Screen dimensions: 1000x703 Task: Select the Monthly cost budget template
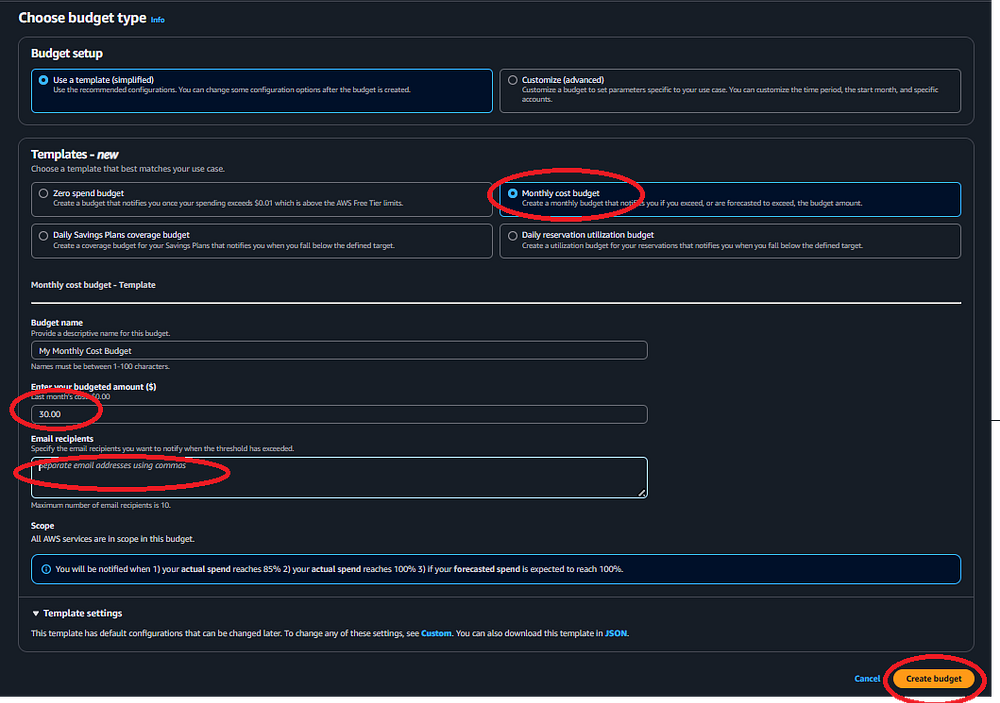[x=513, y=193]
